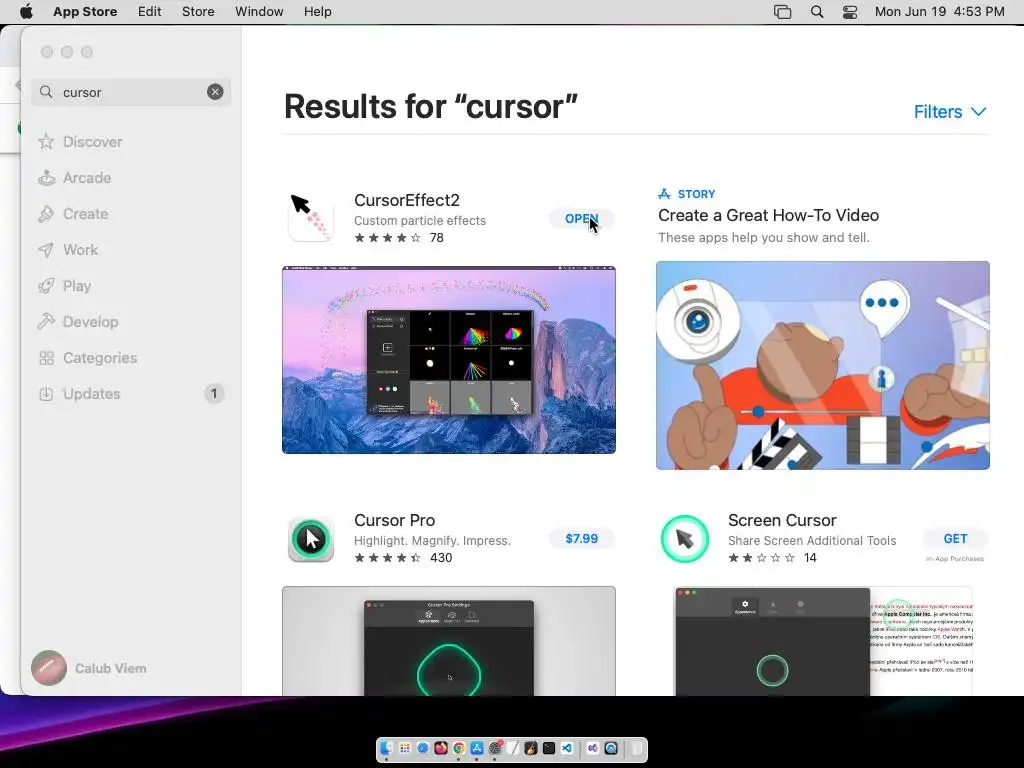
Task: Click the date and time in menu bar
Action: [939, 12]
